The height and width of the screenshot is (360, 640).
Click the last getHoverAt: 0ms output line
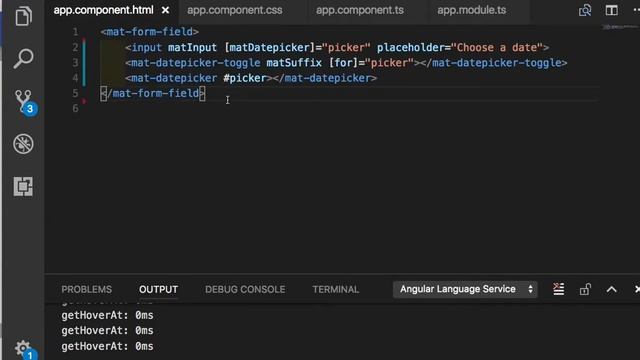107,346
